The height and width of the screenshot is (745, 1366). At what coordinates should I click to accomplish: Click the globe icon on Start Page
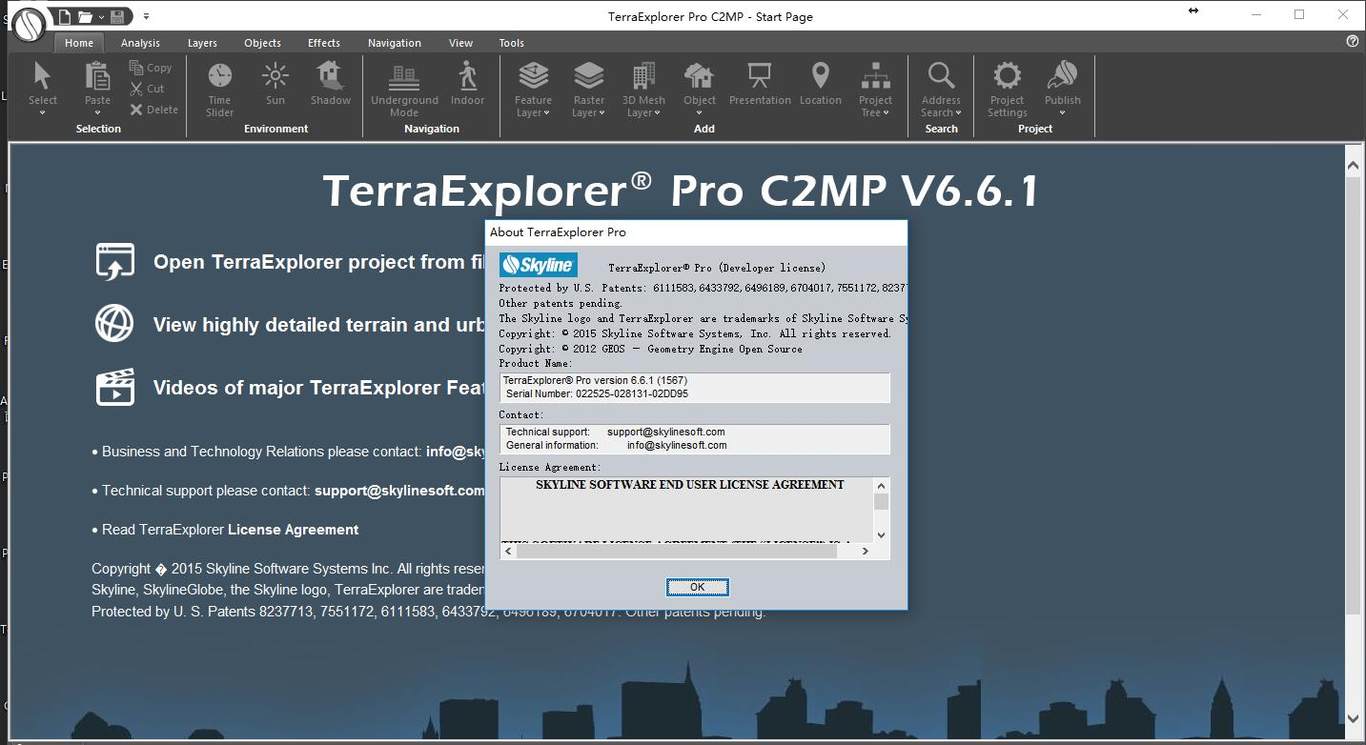coord(115,323)
